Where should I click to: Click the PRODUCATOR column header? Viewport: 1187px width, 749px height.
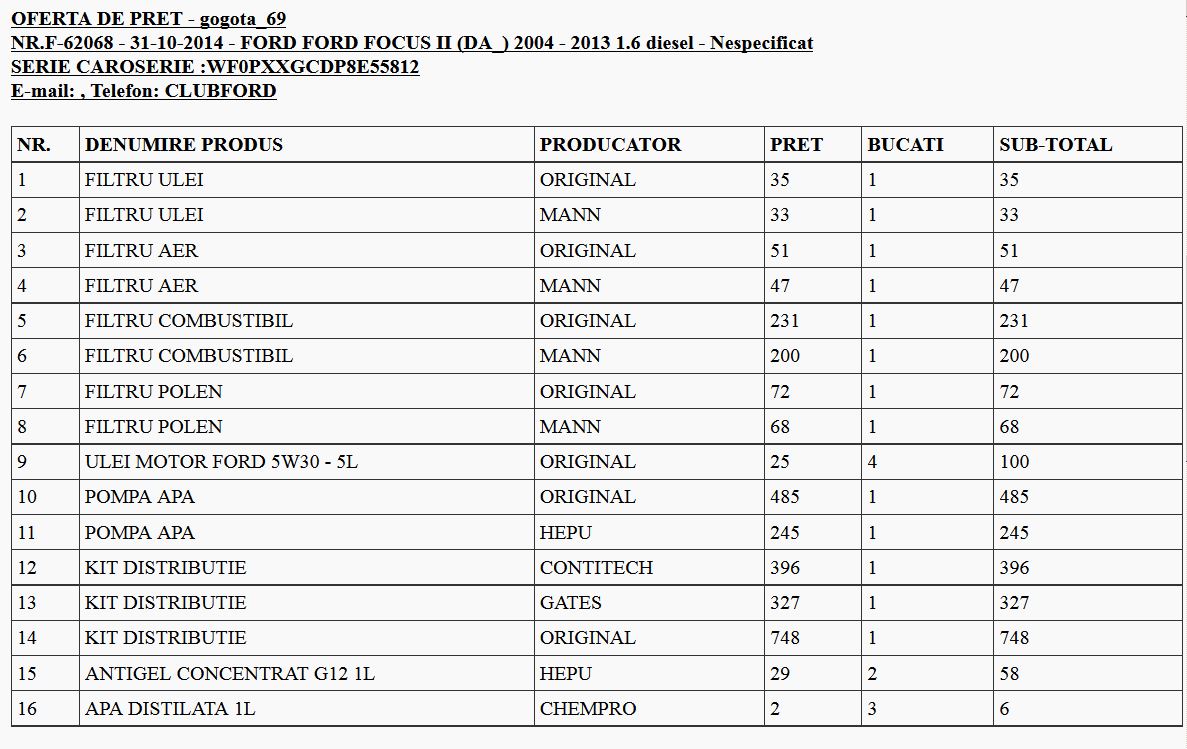coord(610,145)
